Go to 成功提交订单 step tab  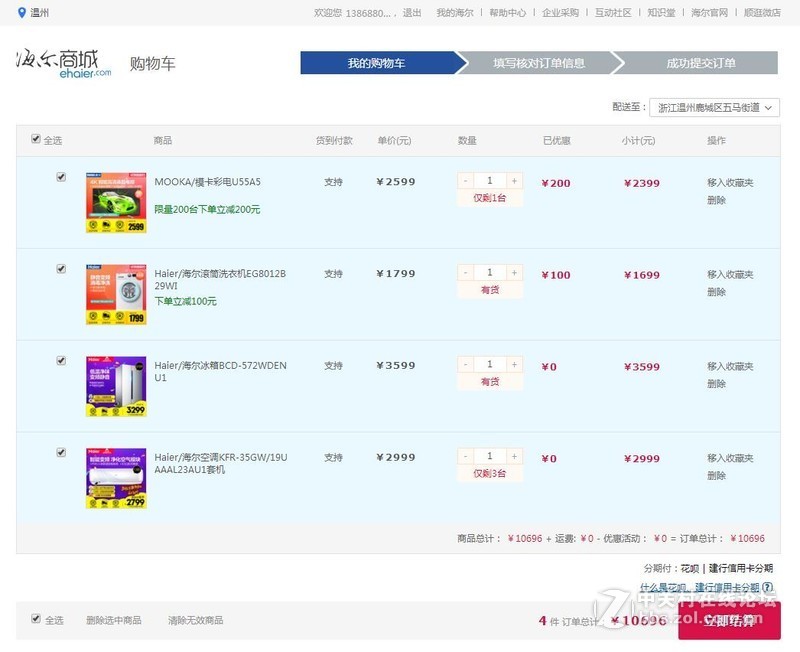coord(701,63)
